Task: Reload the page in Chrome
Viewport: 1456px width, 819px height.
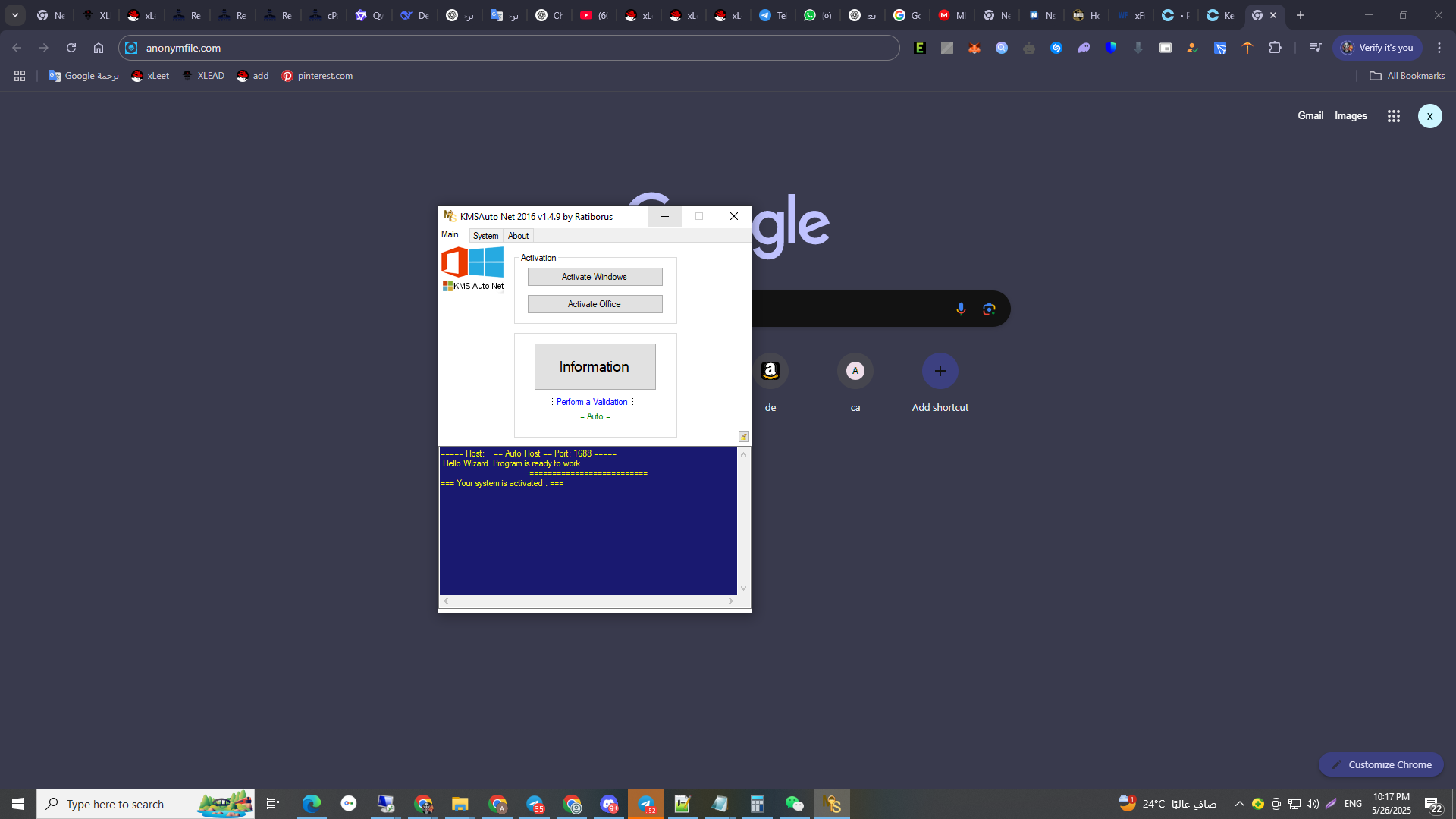Action: click(71, 48)
